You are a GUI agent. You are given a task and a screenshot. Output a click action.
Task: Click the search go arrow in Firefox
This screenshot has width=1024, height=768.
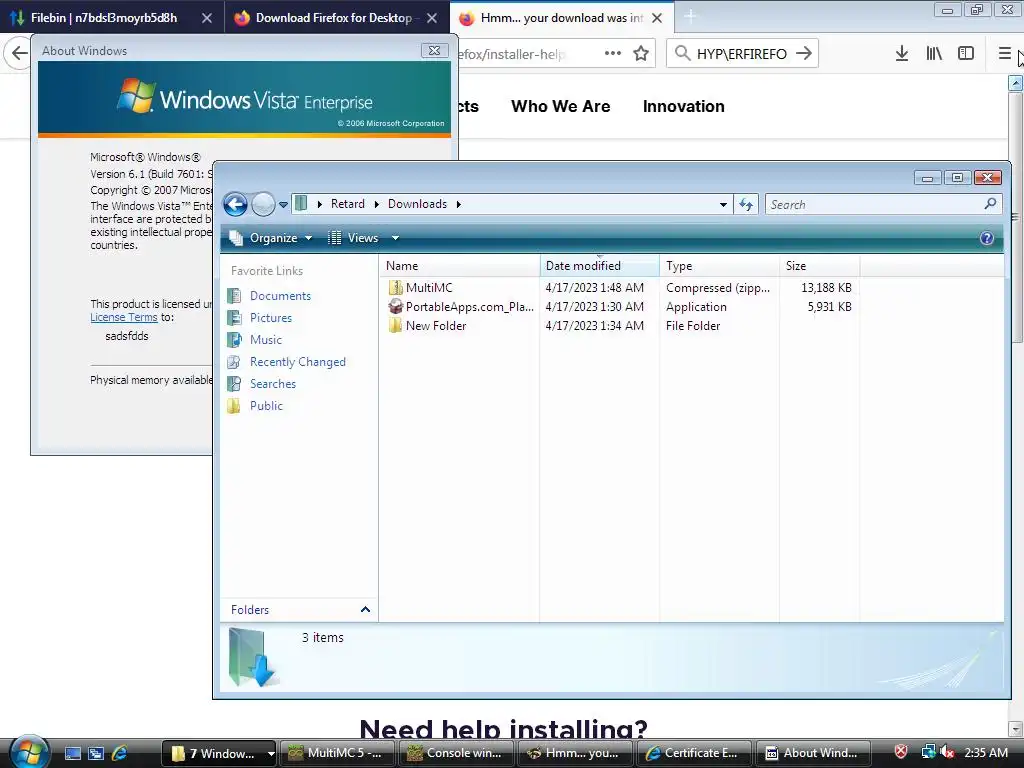tap(805, 54)
